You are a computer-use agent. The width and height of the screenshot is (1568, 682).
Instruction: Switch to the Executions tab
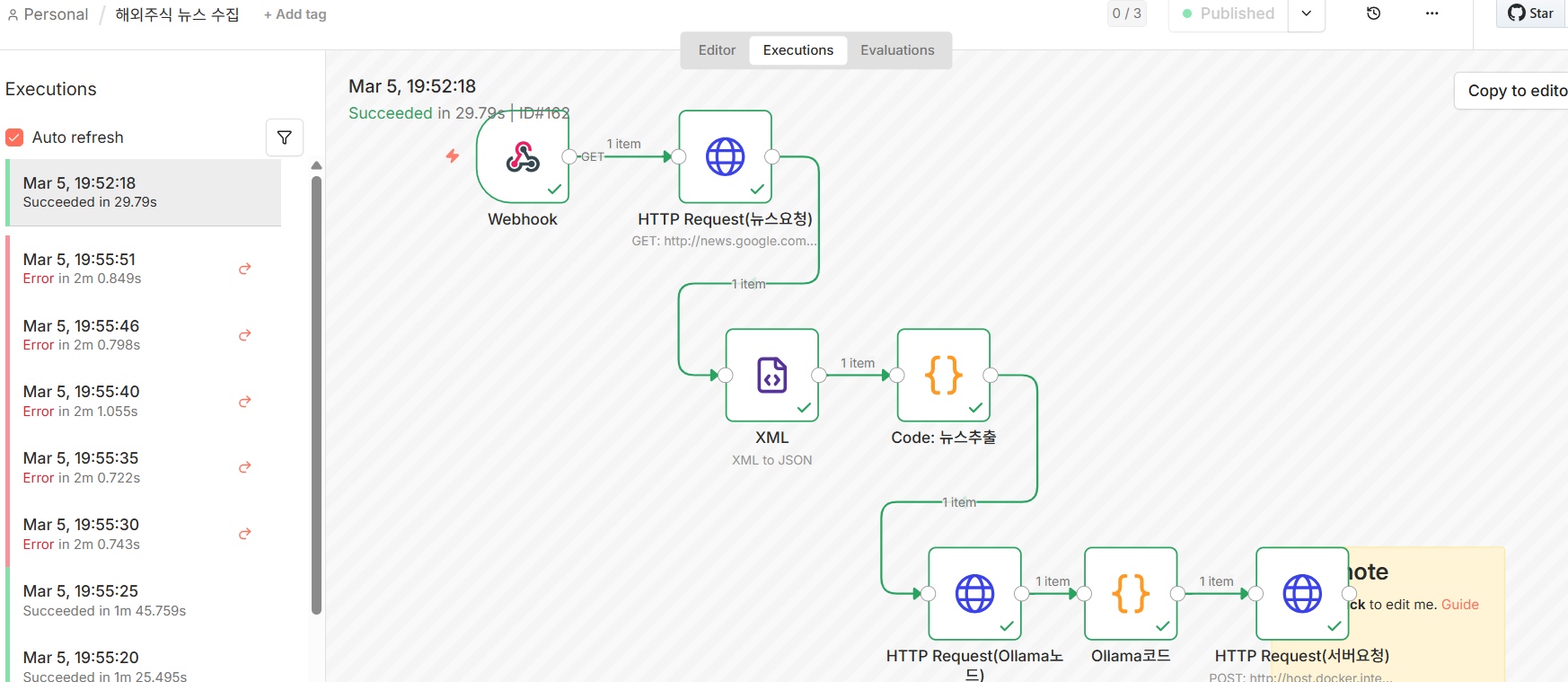point(798,50)
